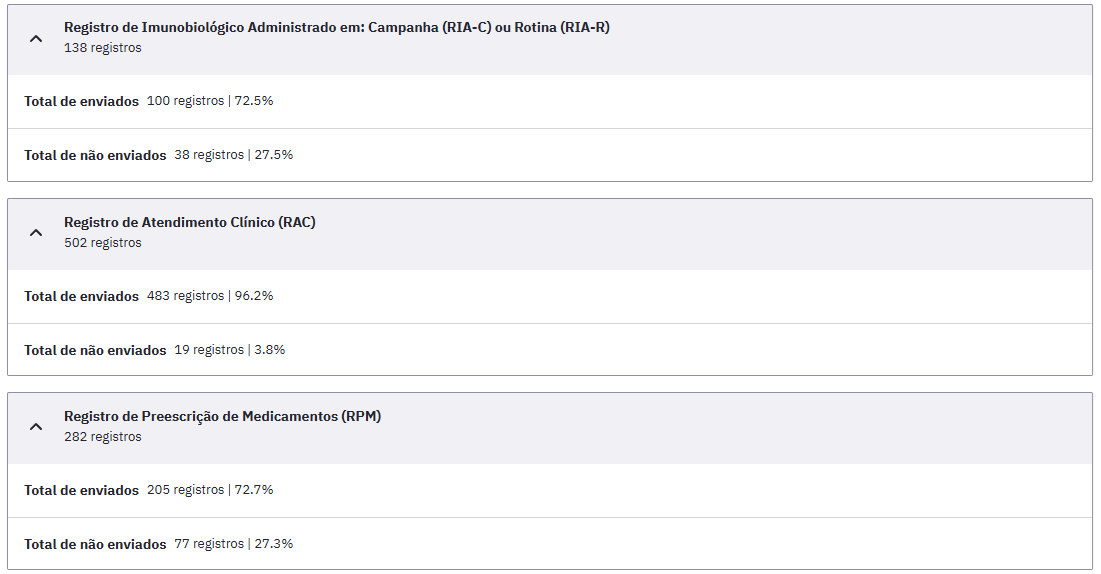Click the 483 registros 96.2% value

pos(210,296)
